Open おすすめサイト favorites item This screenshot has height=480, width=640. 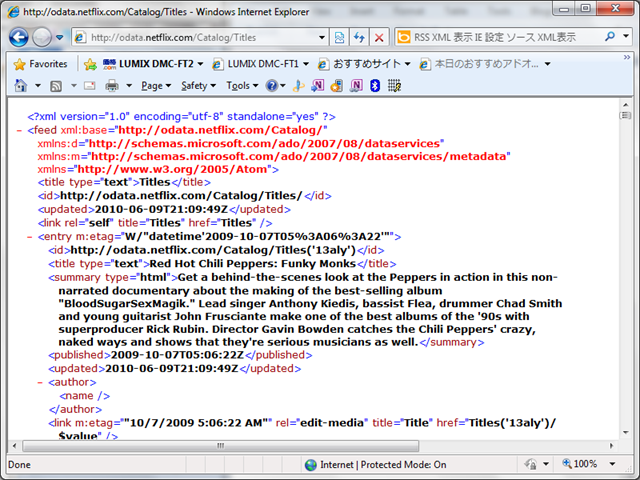(x=360, y=64)
